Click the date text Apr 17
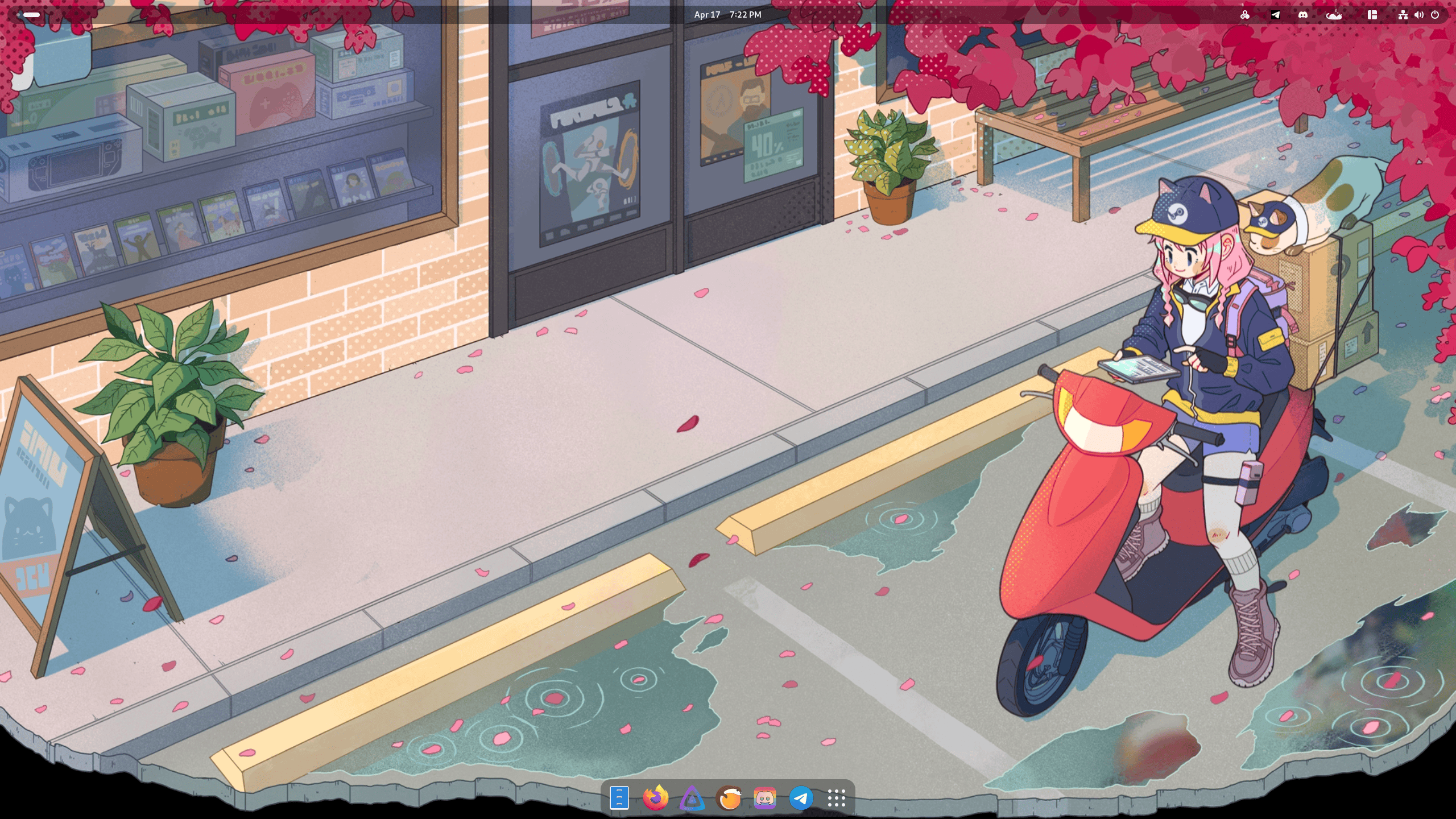 coord(707,15)
